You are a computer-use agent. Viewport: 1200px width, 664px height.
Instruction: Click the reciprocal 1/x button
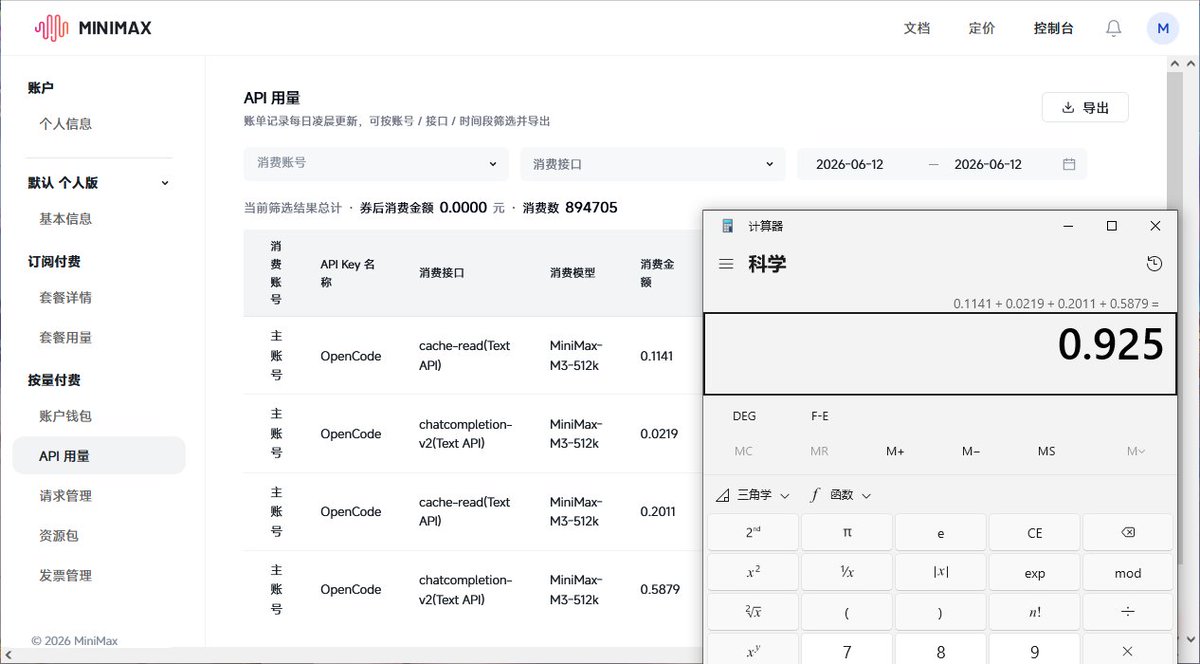pos(847,573)
